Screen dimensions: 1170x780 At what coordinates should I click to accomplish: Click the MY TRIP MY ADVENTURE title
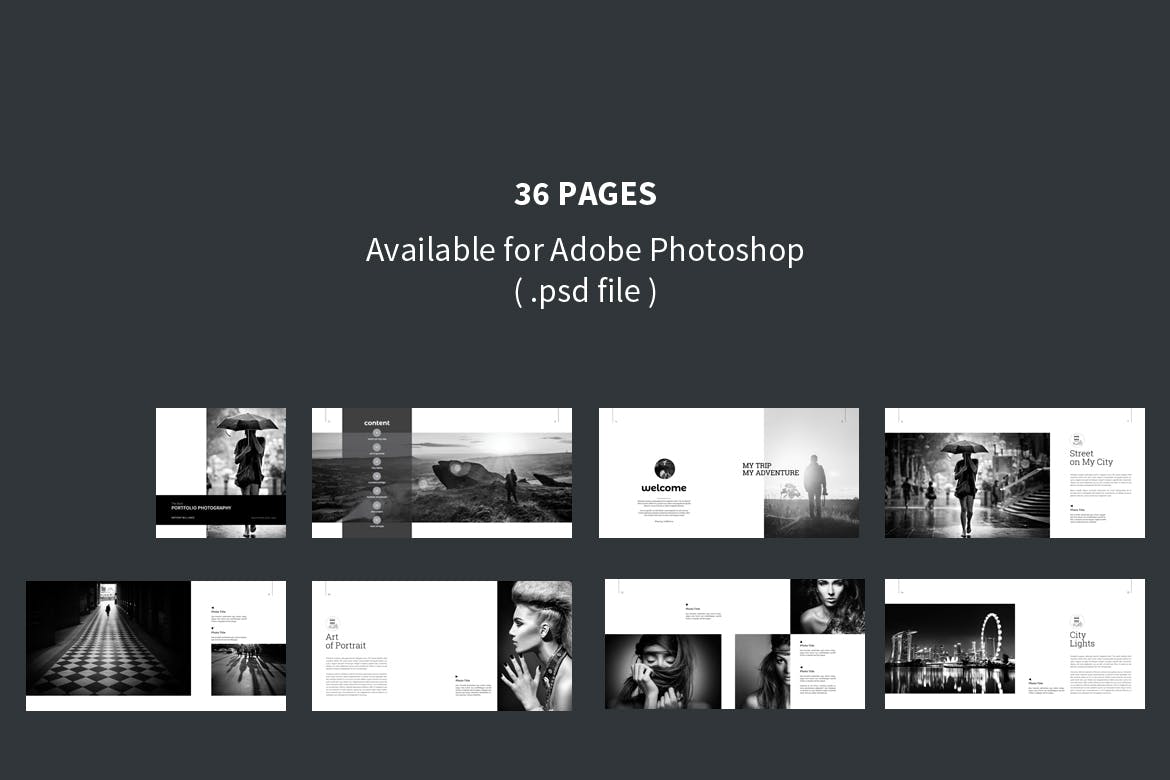770,469
